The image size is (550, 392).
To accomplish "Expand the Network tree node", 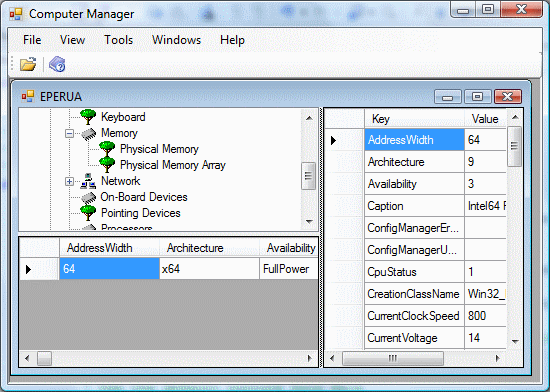I will tap(69, 182).
